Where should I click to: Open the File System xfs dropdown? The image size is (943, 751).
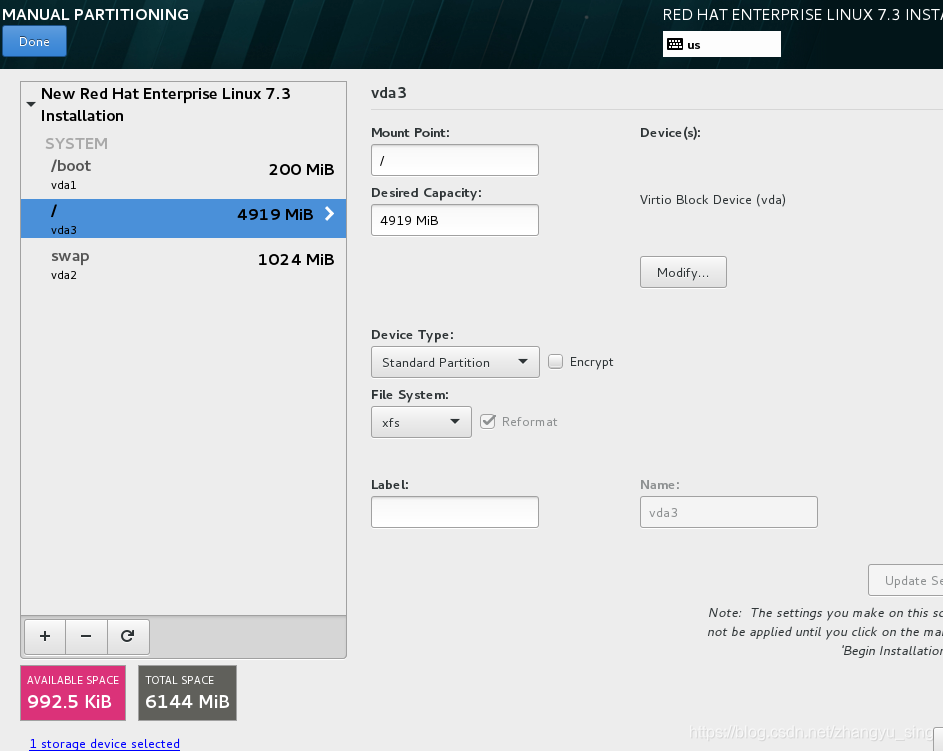tap(421, 422)
